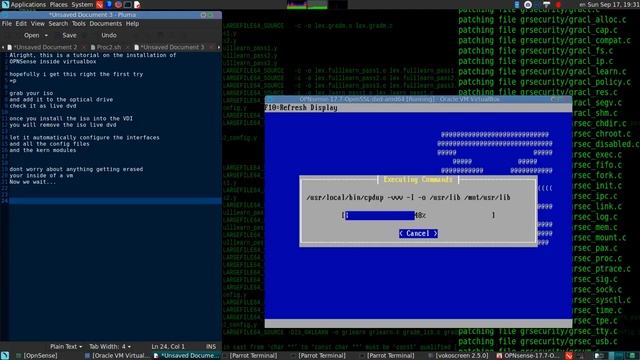Expand the Open recent files dropdown arrow
Screen dimensions: 640x360
[46, 36]
